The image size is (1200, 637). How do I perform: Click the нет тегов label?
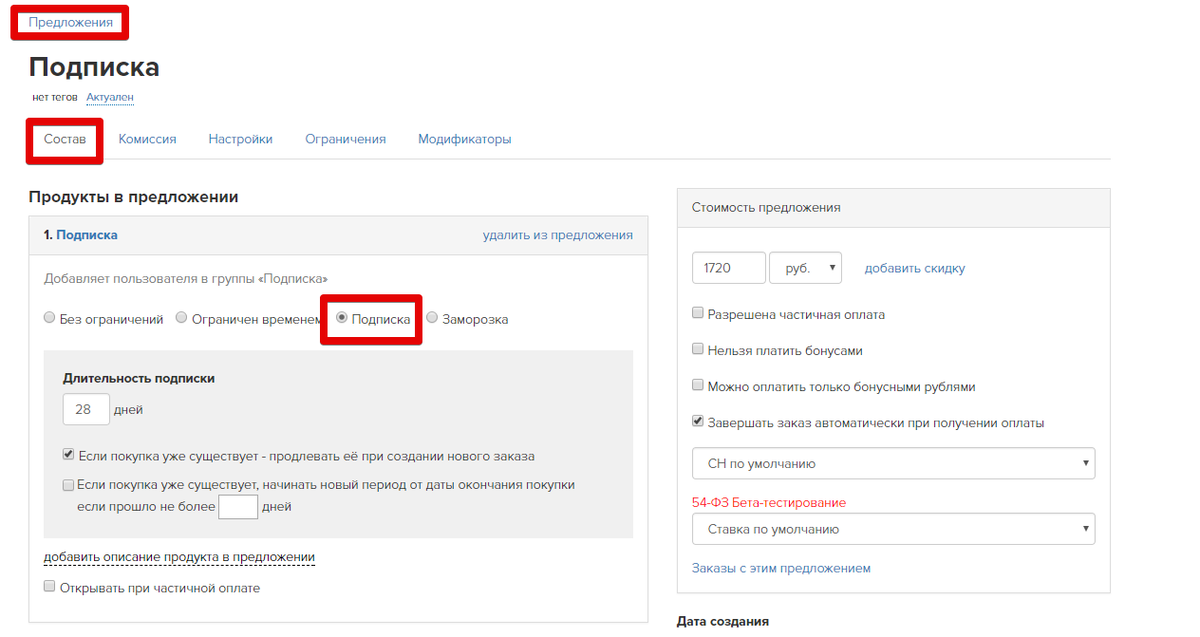coord(54,98)
